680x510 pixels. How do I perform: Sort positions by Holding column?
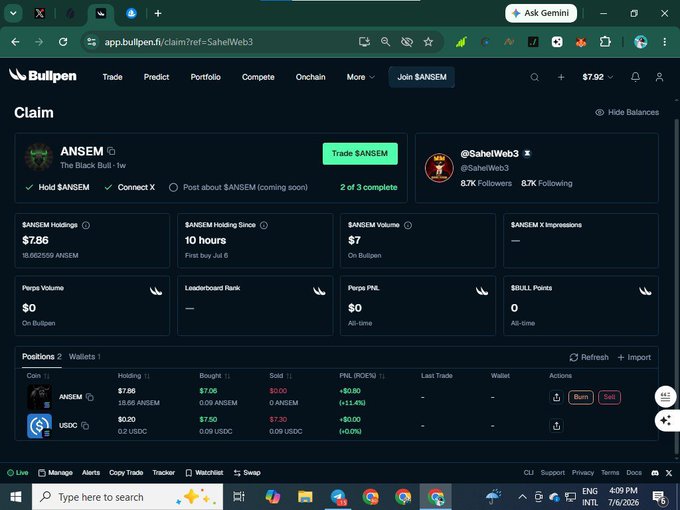[134, 376]
